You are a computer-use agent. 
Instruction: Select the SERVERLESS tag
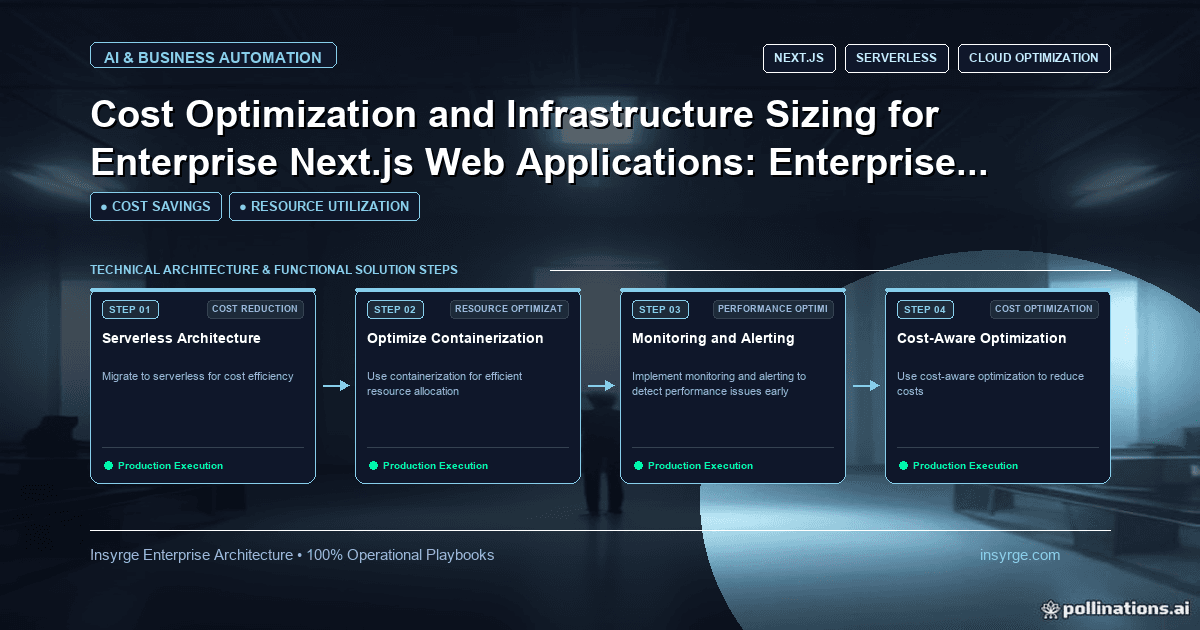tap(897, 58)
